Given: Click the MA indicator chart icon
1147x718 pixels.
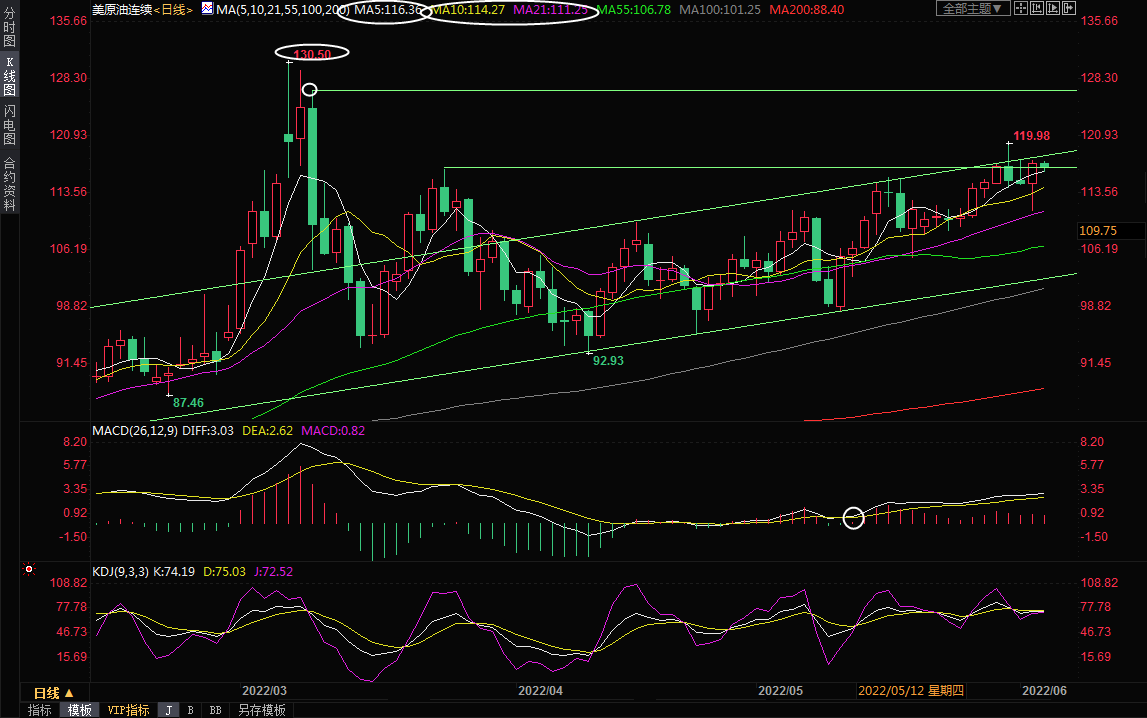Looking at the screenshot, I should point(207,9).
